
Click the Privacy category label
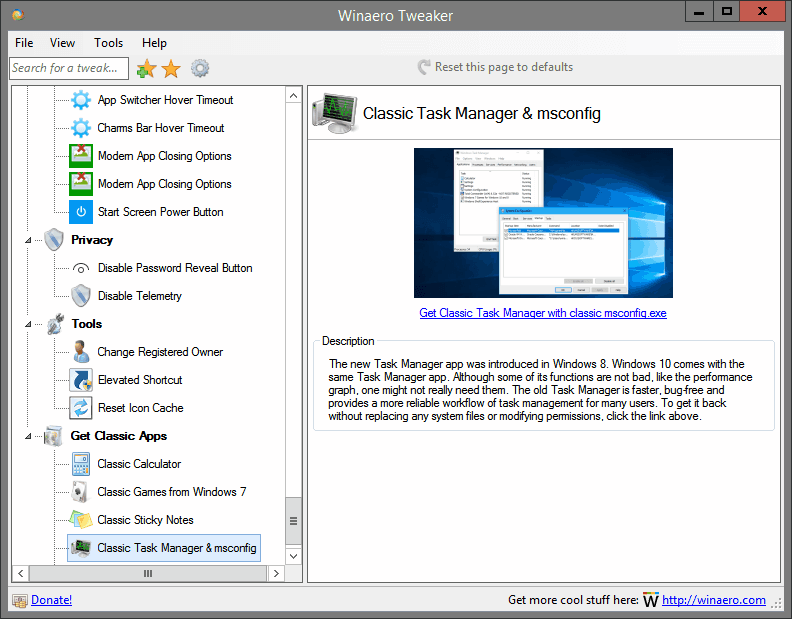pos(92,240)
